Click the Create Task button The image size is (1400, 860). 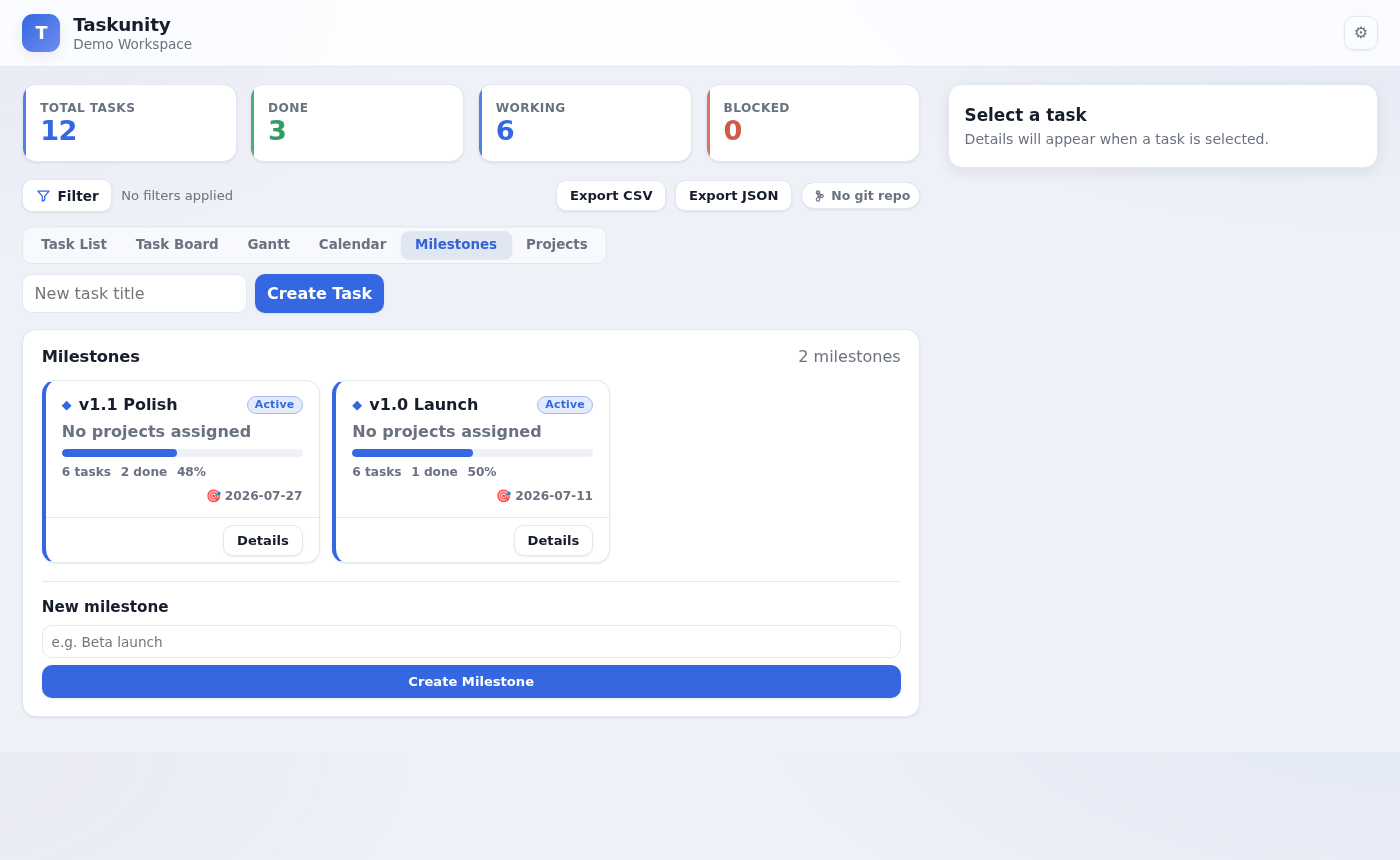click(319, 293)
